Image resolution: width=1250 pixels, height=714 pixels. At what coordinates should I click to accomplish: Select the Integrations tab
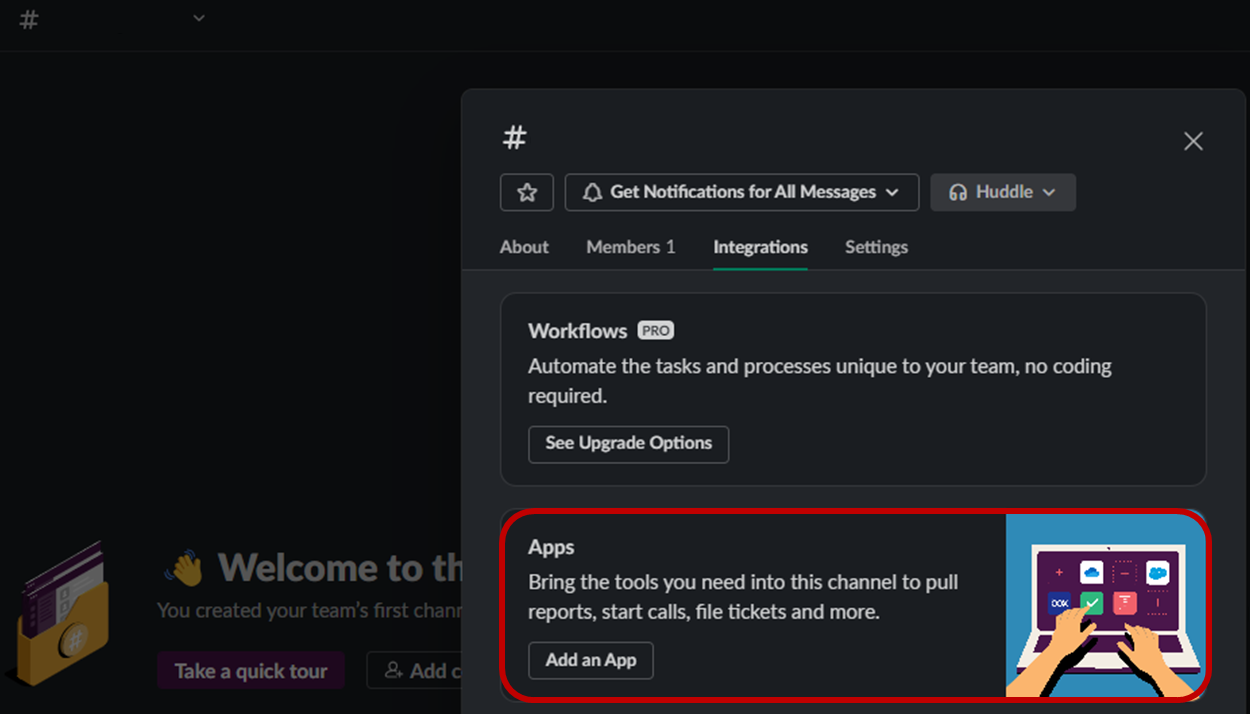759,247
